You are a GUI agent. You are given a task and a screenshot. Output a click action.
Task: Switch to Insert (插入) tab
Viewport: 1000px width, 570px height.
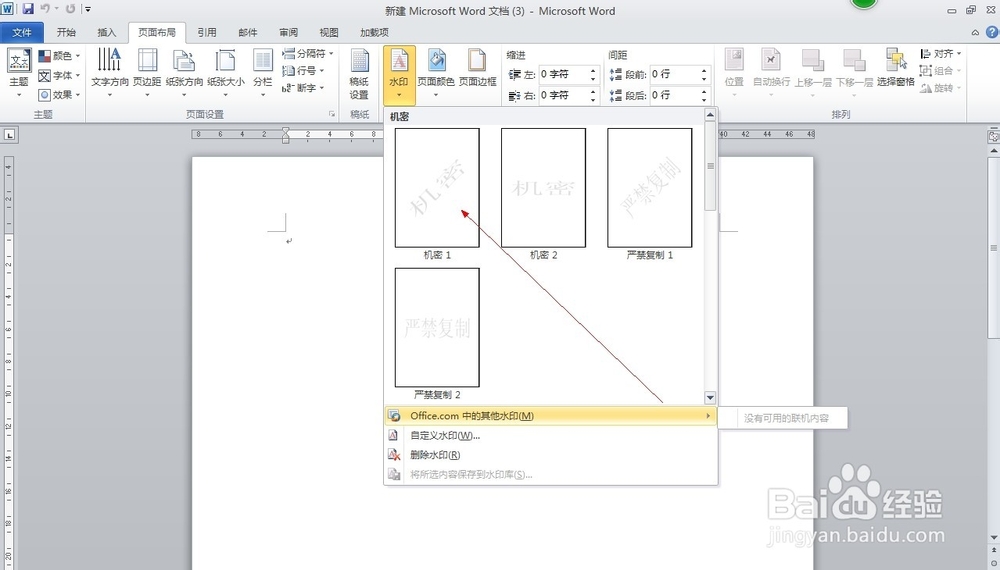tap(107, 33)
